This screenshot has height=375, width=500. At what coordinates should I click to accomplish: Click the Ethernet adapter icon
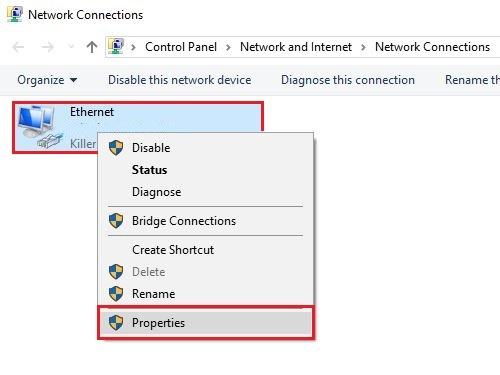(40, 127)
